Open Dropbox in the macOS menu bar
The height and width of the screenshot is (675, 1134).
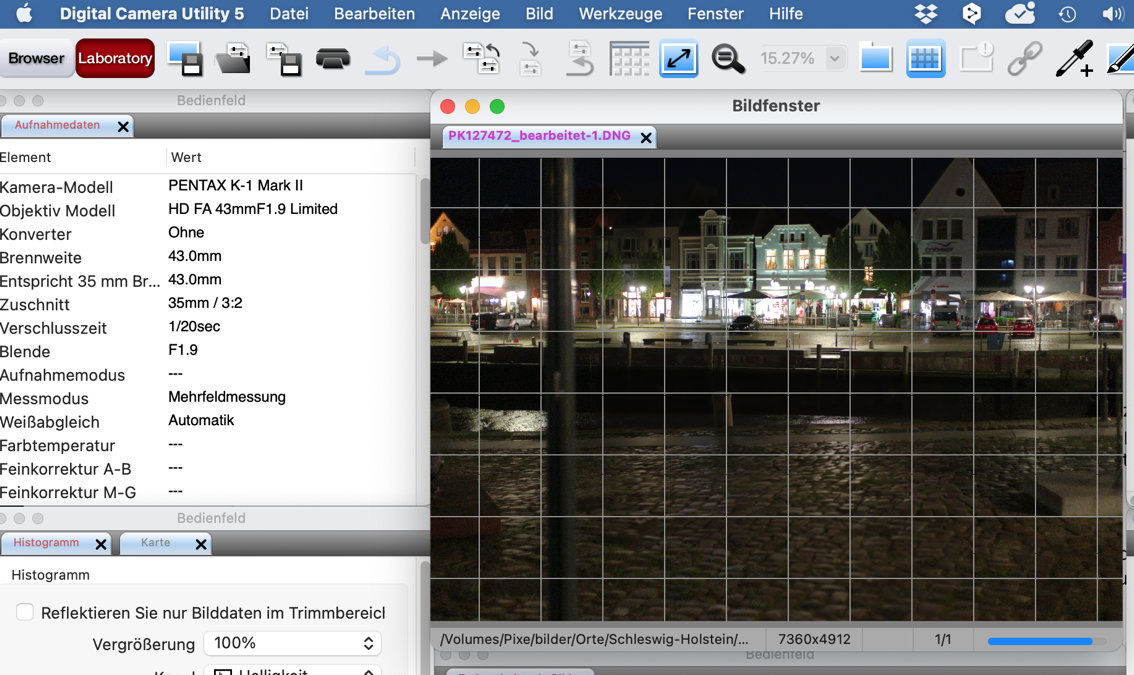pyautogui.click(x=926, y=14)
